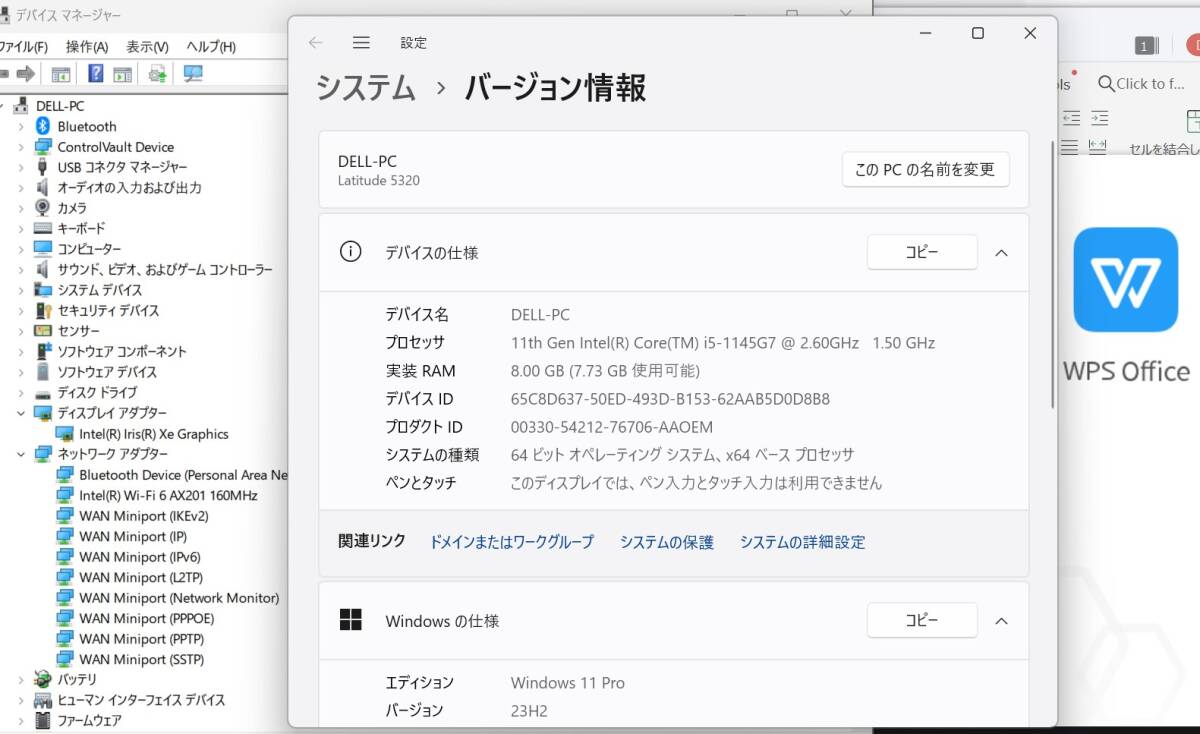
Task: Open the システムの保護 link
Action: pos(666,541)
